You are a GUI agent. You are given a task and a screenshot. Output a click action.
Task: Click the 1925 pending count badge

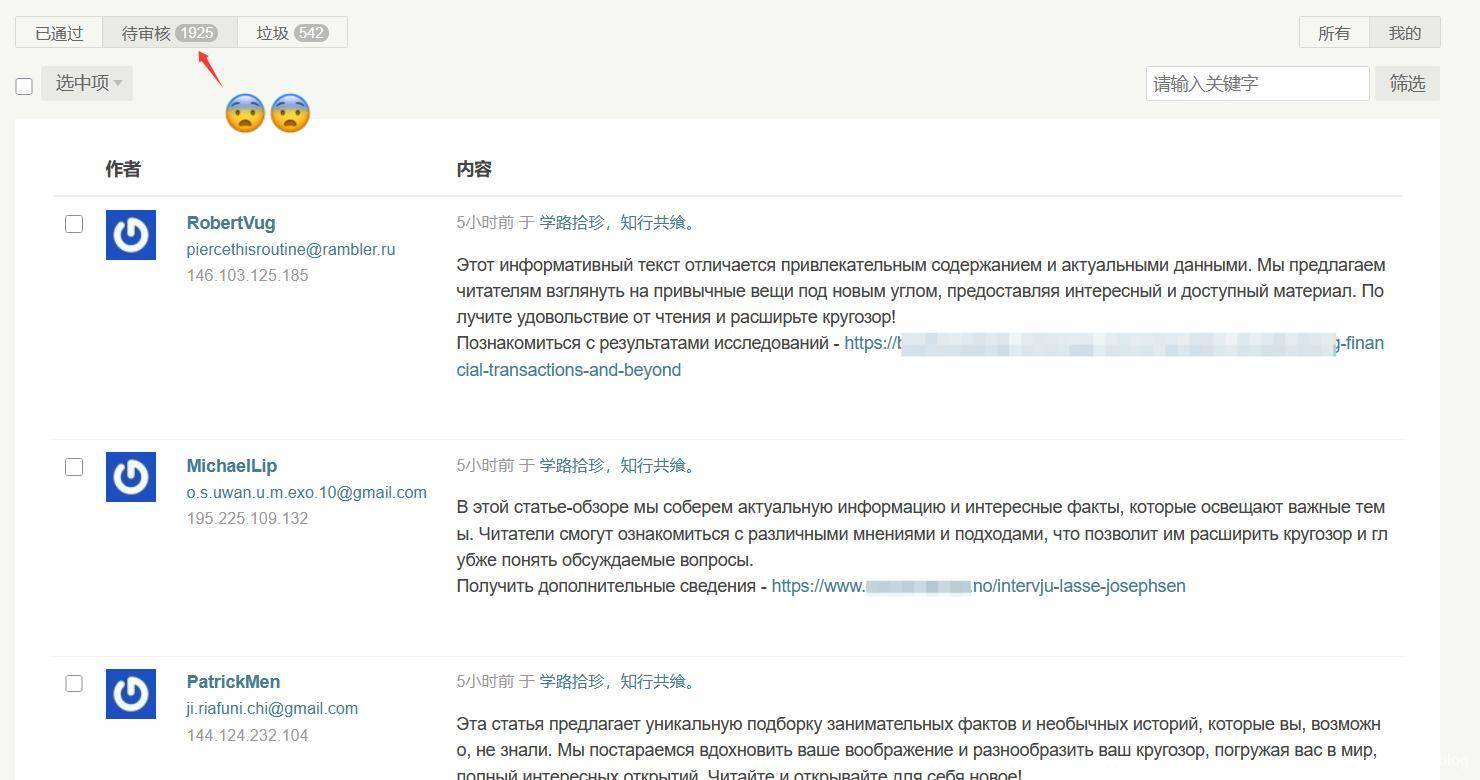pyautogui.click(x=196, y=33)
